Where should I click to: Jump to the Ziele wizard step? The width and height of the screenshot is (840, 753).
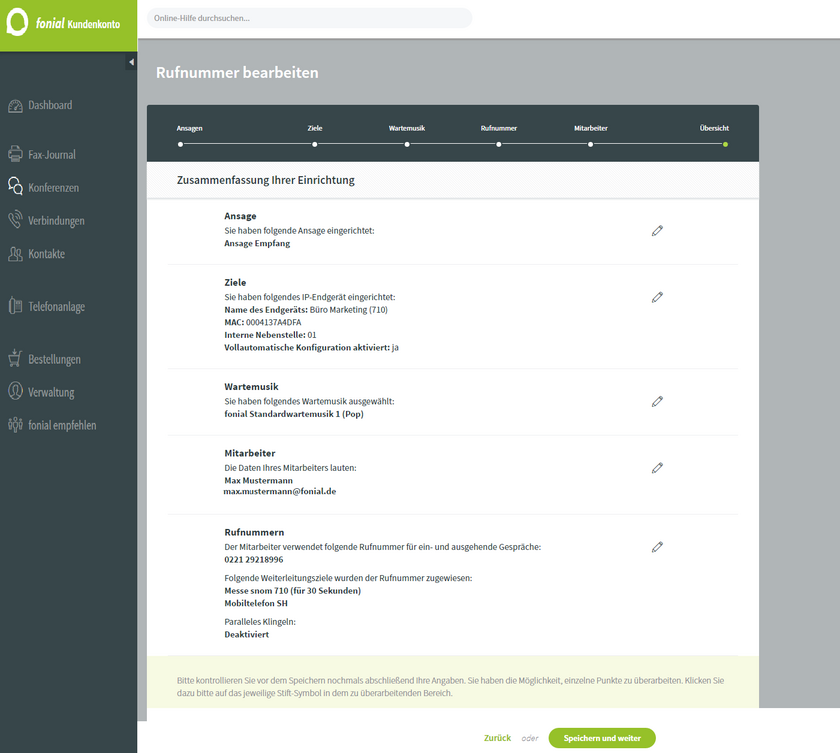pos(314,128)
